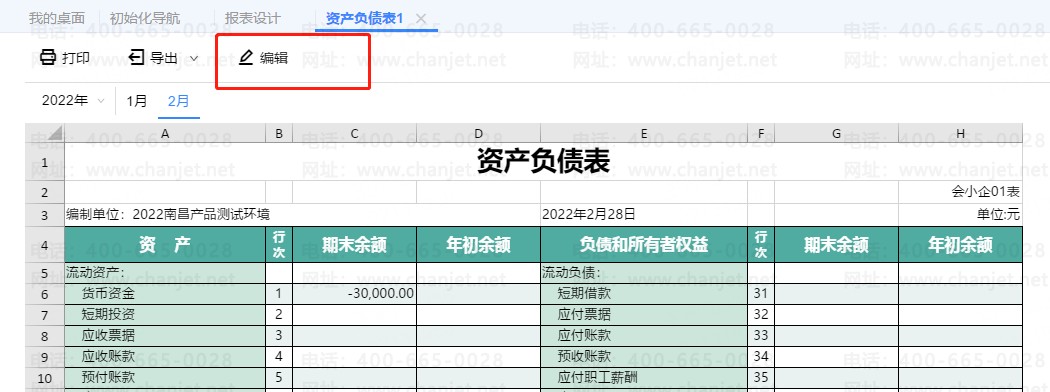Expand the 导出 dropdown arrow
The image size is (1050, 392).
(x=194, y=58)
